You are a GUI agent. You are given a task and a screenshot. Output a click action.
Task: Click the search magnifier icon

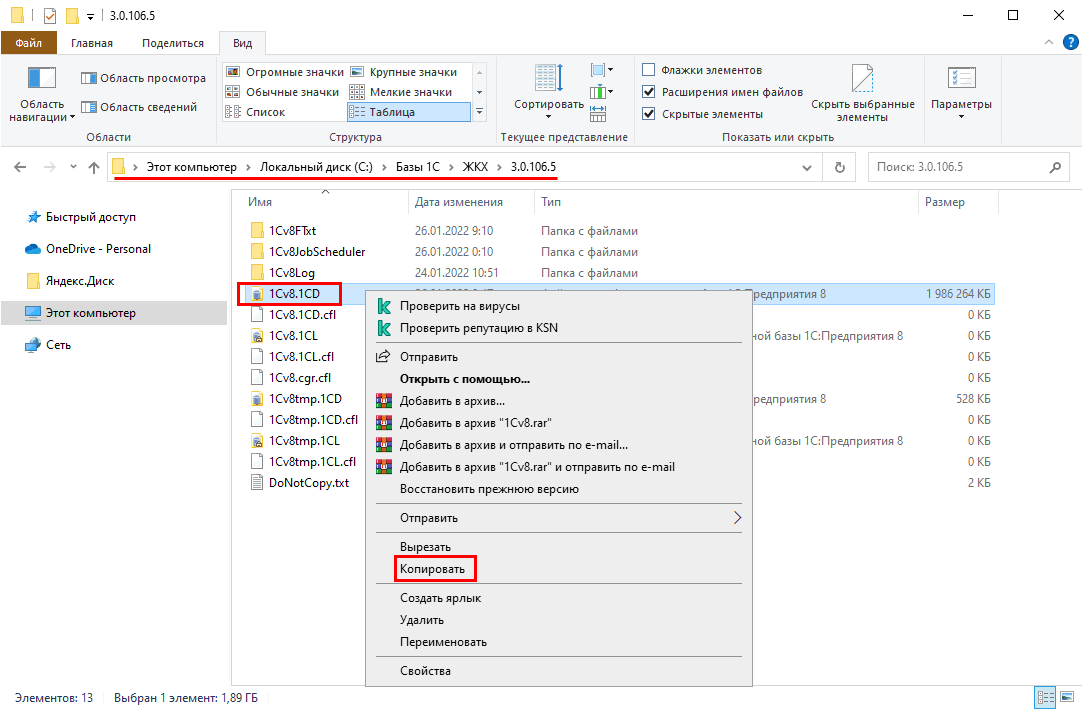pos(1055,167)
